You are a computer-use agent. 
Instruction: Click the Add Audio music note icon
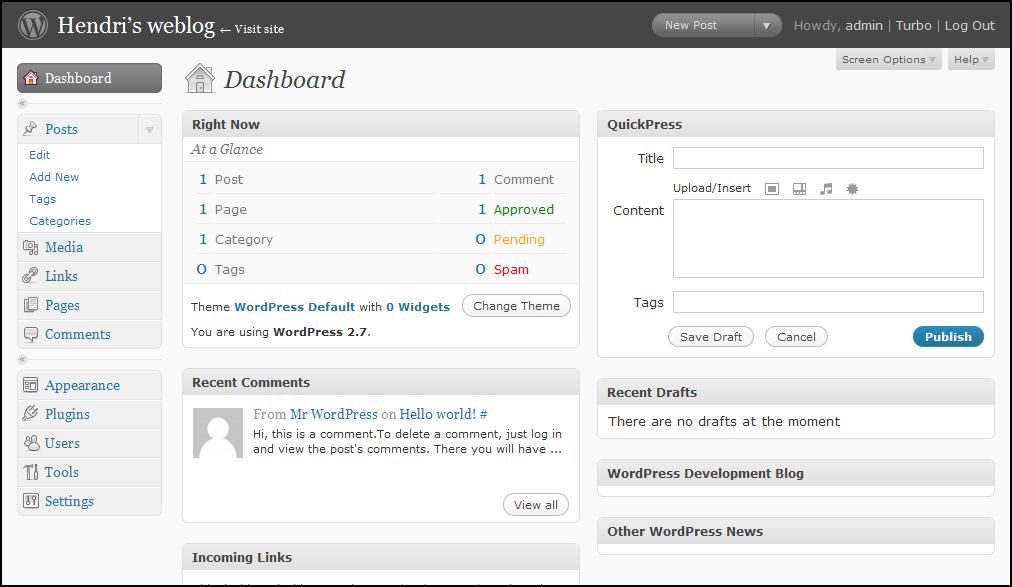[826, 189]
